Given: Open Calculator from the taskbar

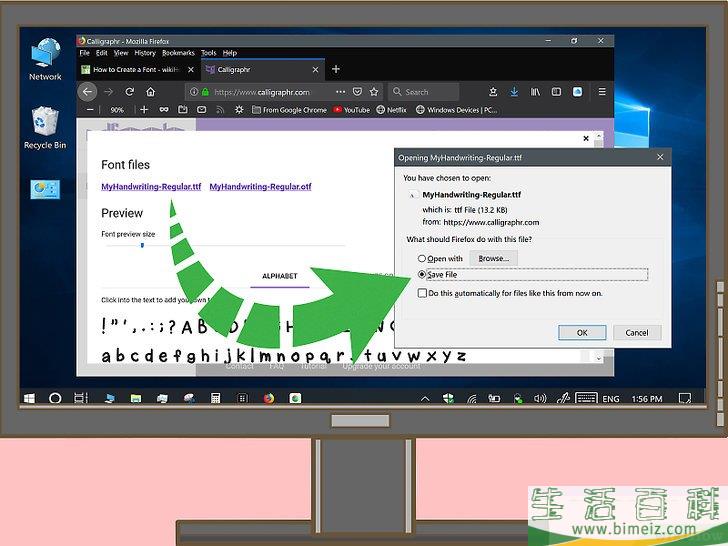Looking at the screenshot, I should point(215,398).
